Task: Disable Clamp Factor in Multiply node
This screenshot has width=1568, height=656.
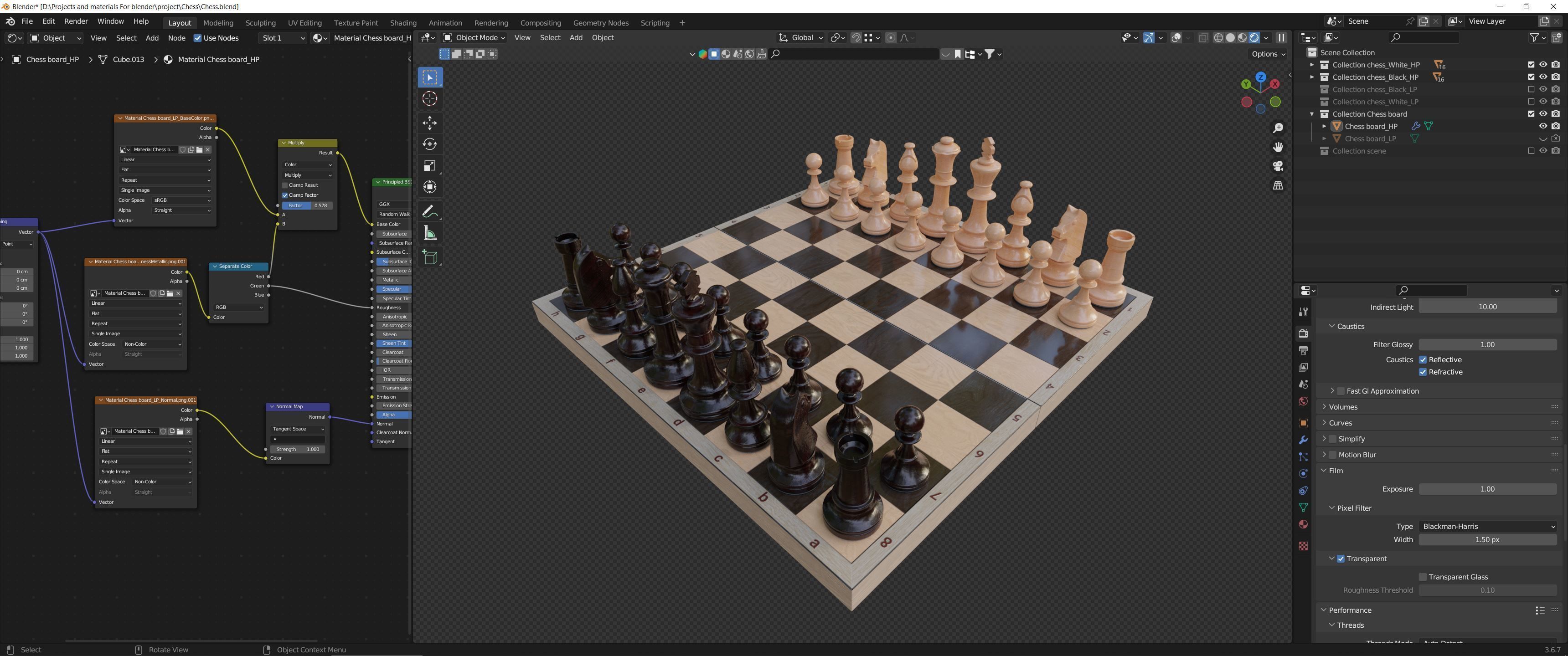Action: coord(285,195)
